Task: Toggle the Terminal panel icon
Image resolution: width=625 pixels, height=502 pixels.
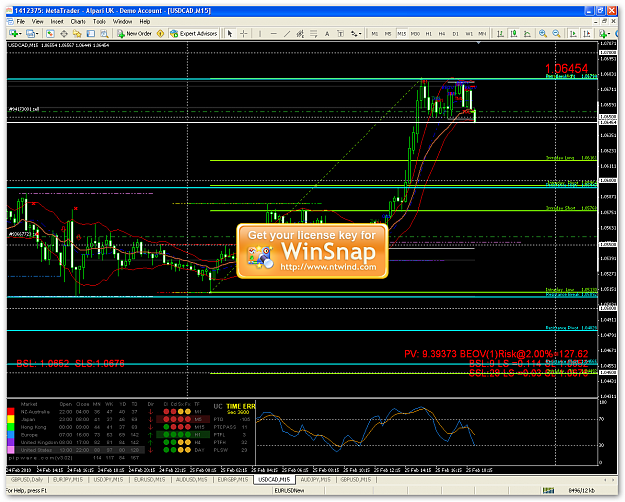Action: pyautogui.click(x=91, y=34)
